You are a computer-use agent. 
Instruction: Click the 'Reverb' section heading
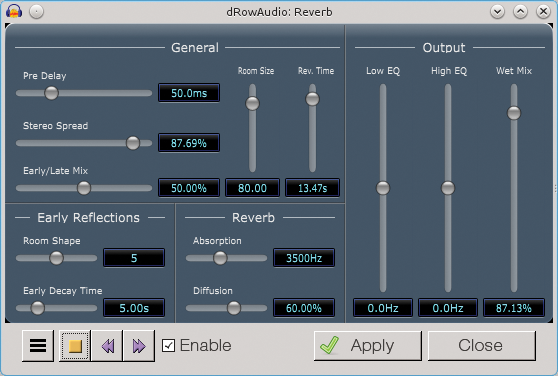[x=253, y=218]
